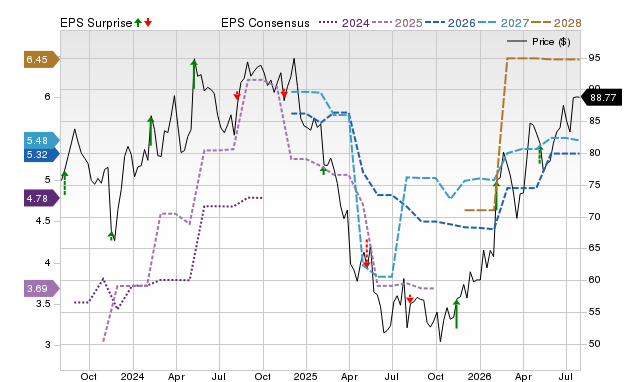Click the light blue 5.48 value badge
Viewport: 640px width, 382px height.
(42, 141)
